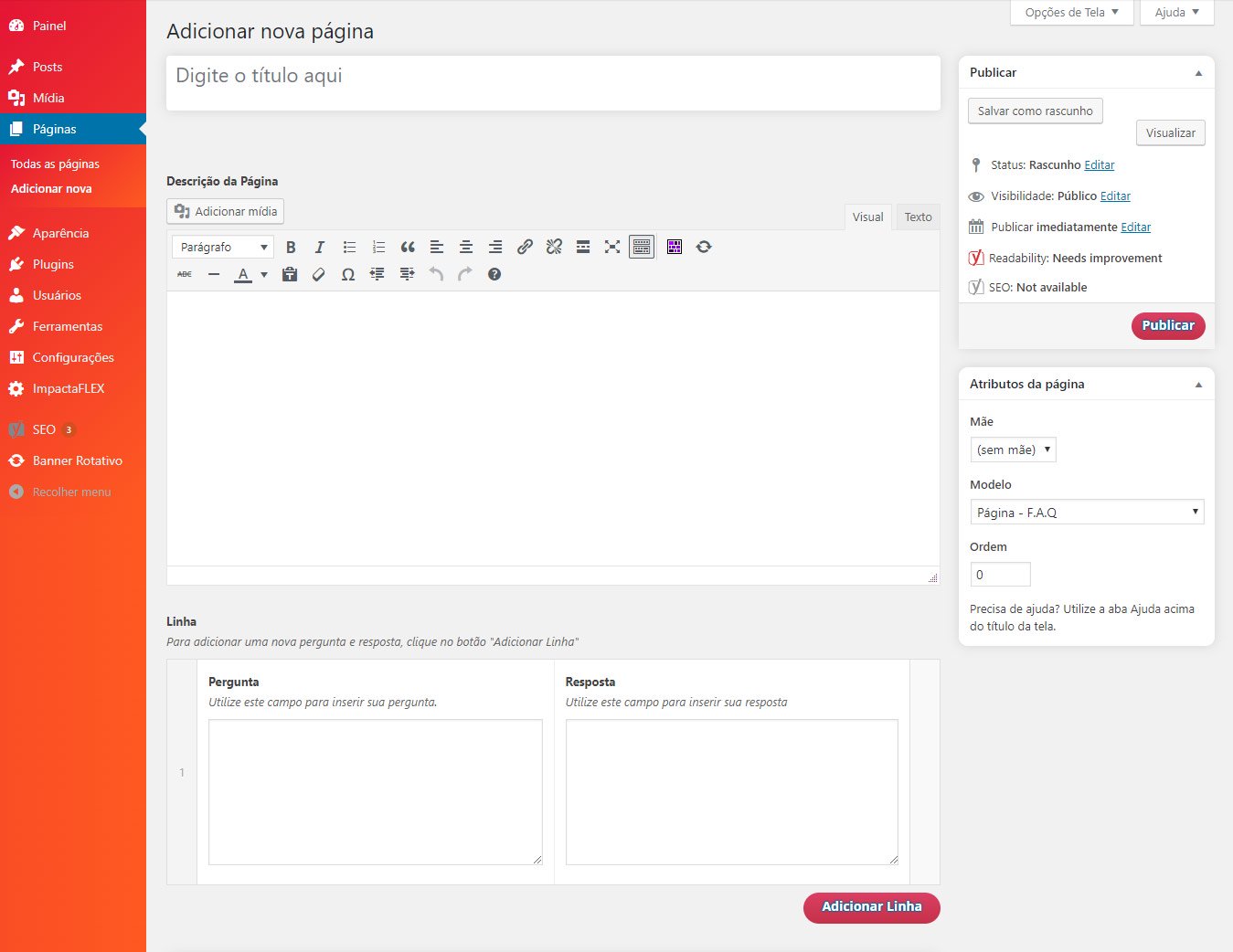Enter distraction-free fullscreen mode
The width and height of the screenshot is (1233, 952).
[x=612, y=247]
